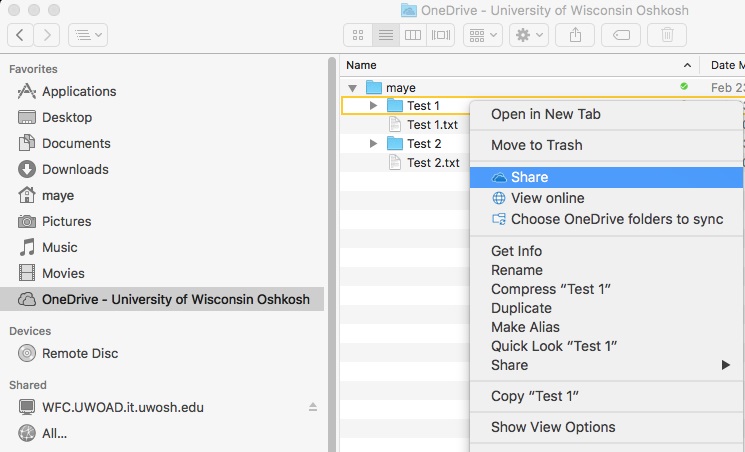Collapse the maye folder disclosure triangle
This screenshot has width=745, height=452.
[x=352, y=88]
